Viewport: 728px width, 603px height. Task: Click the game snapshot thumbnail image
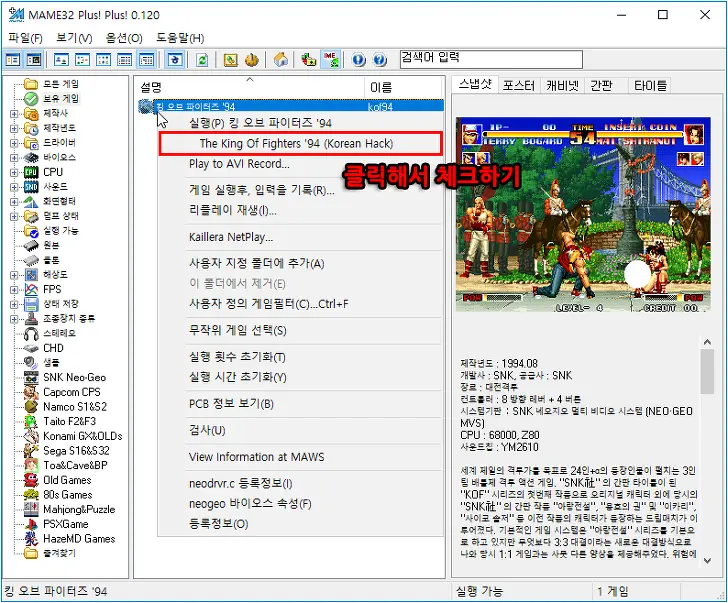(583, 214)
